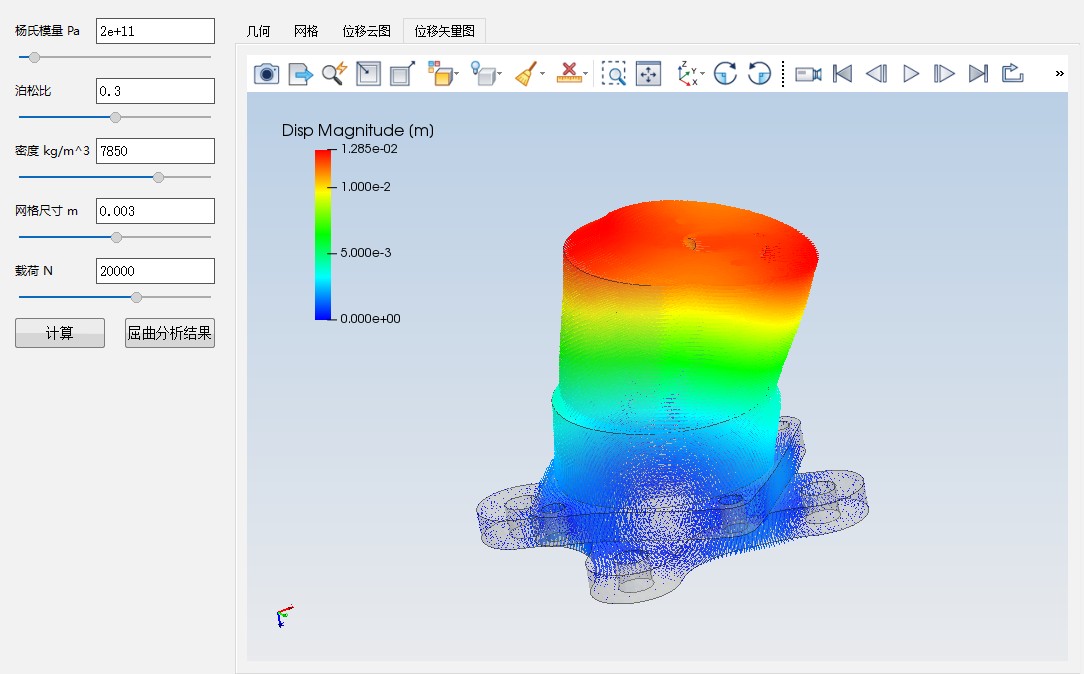
Task: Open dropdown arrow beside XYZ axes icon
Action: coord(702,74)
